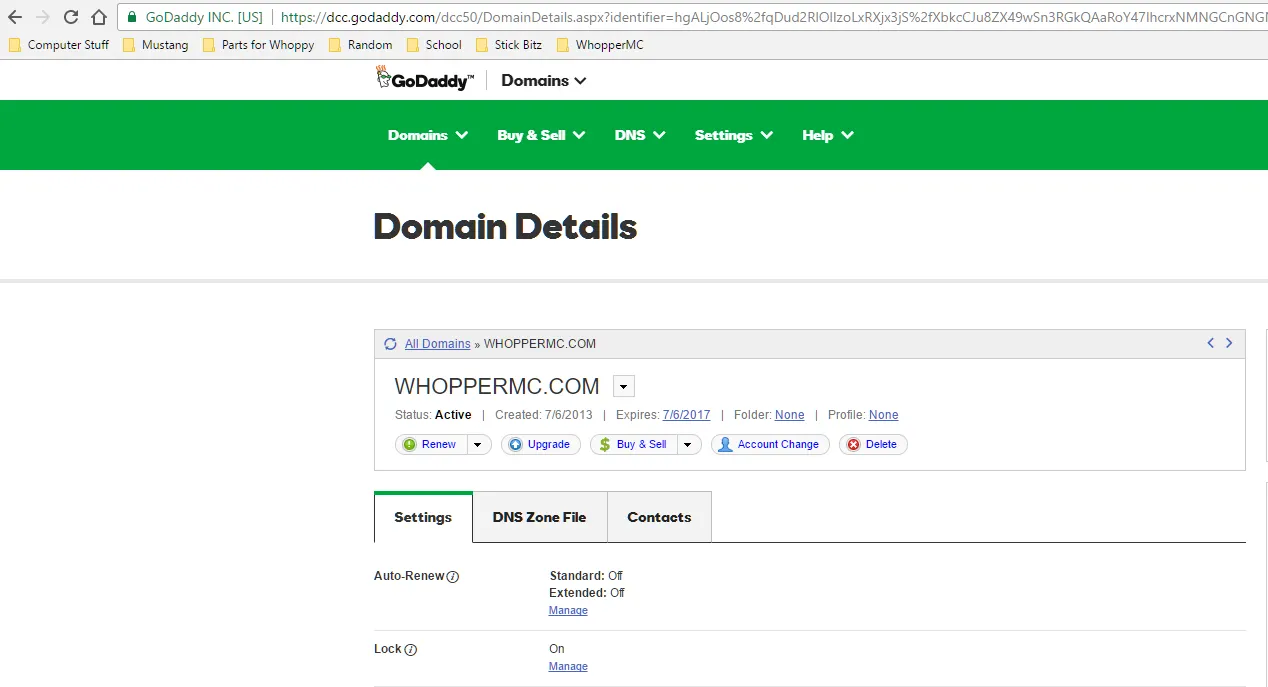Open the All Domains breadcrumb link
Screen dimensions: 1268x687
point(437,344)
